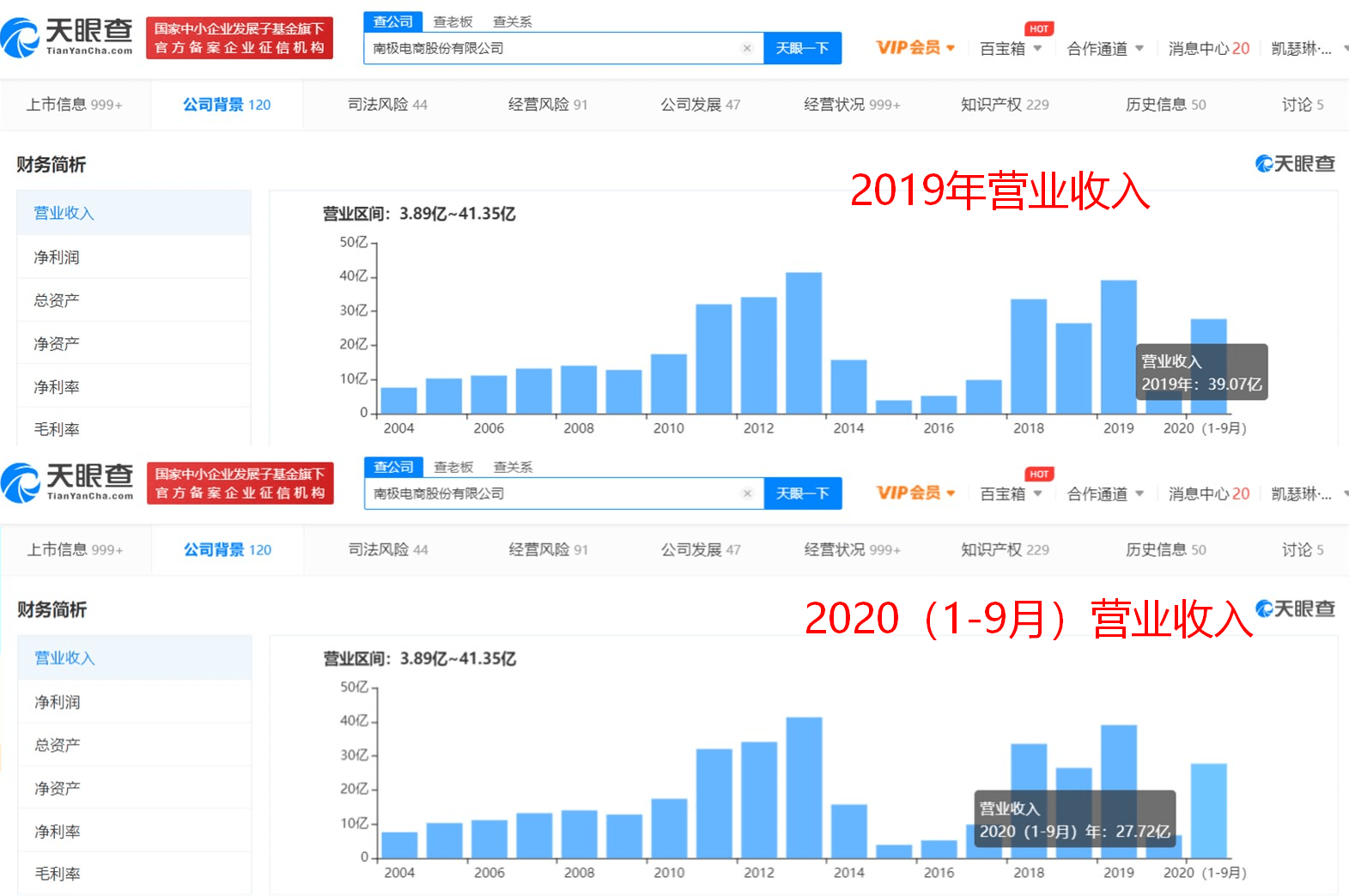Open 讨论 tab in the upper navigation bar

click(1303, 105)
